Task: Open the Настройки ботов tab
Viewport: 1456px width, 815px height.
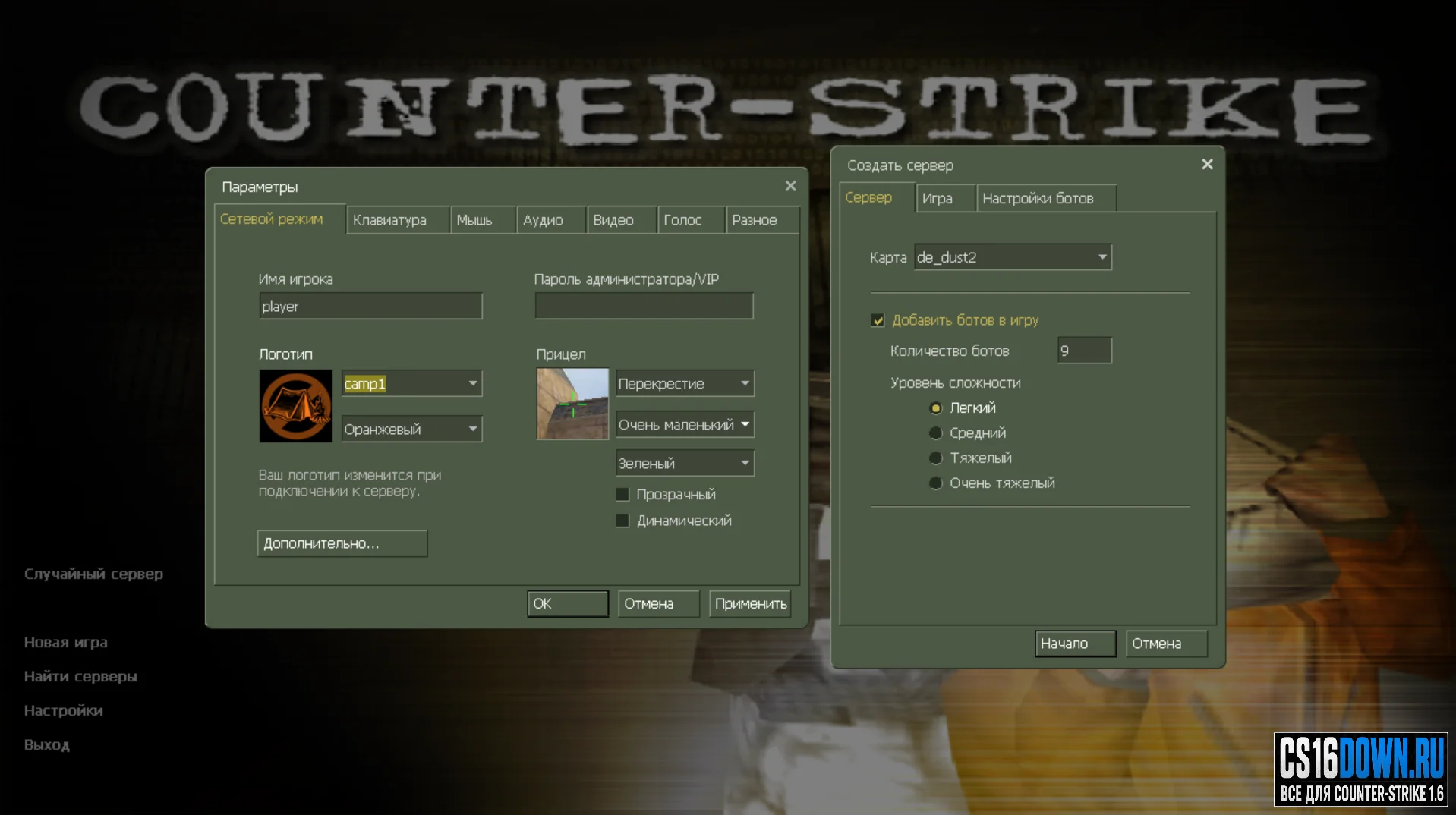Action: pyautogui.click(x=1046, y=198)
